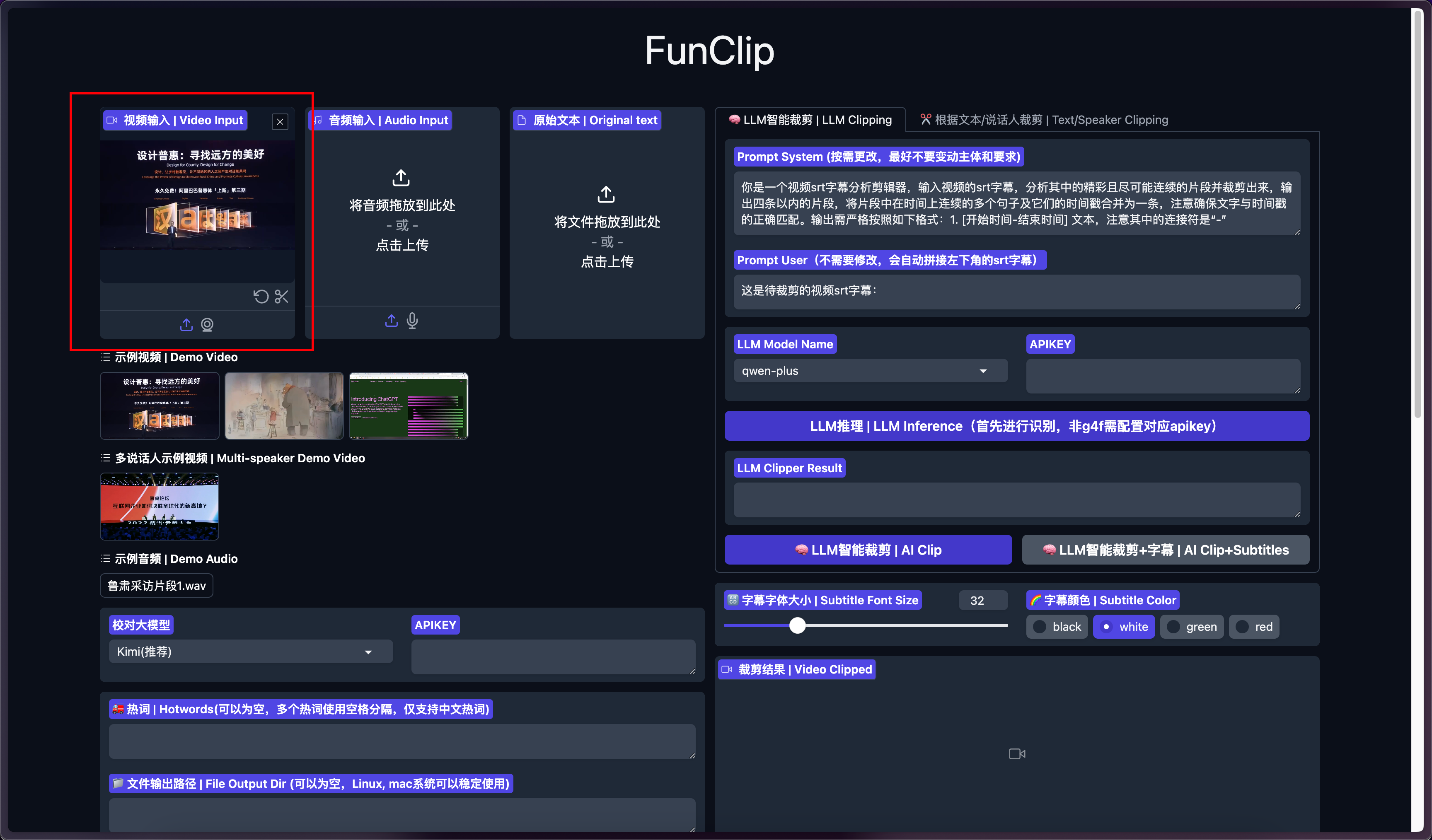Open the LLM Model Name dropdown

point(870,371)
